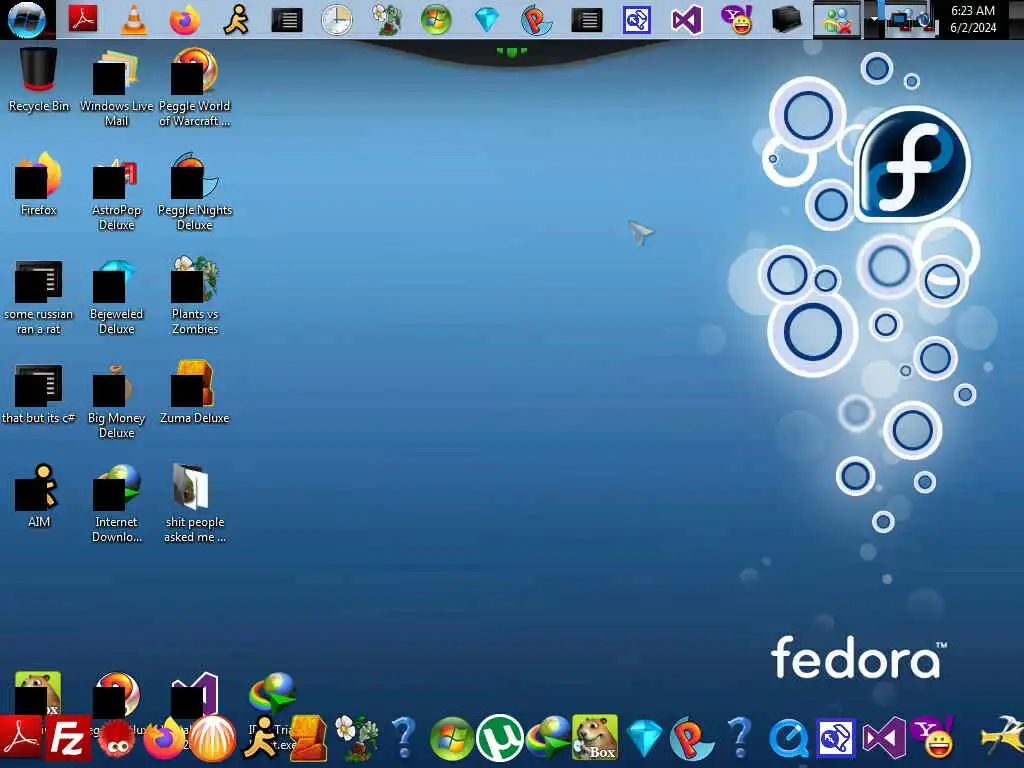1024x768 pixels.
Task: Launch Internet Download Manager from the bottom dock
Action: click(x=547, y=739)
